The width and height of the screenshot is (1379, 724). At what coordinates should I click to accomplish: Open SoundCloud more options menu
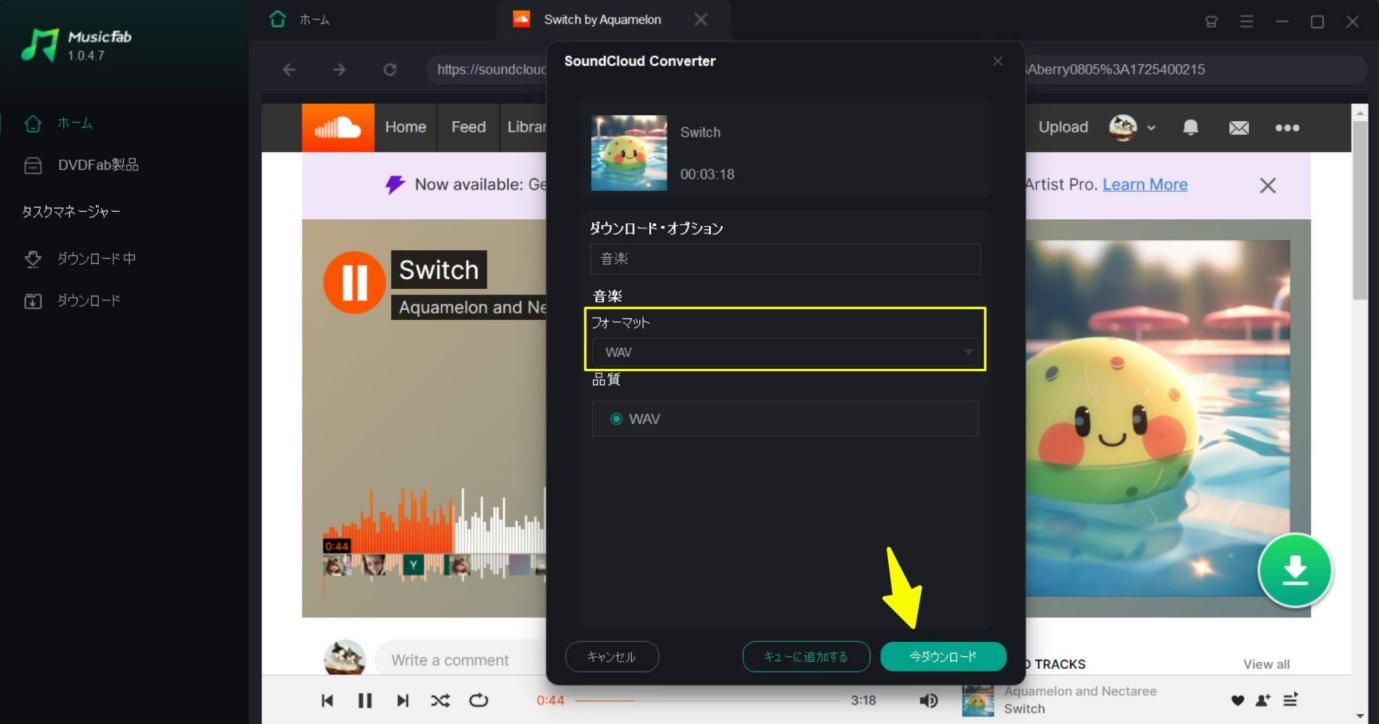pos(1287,127)
